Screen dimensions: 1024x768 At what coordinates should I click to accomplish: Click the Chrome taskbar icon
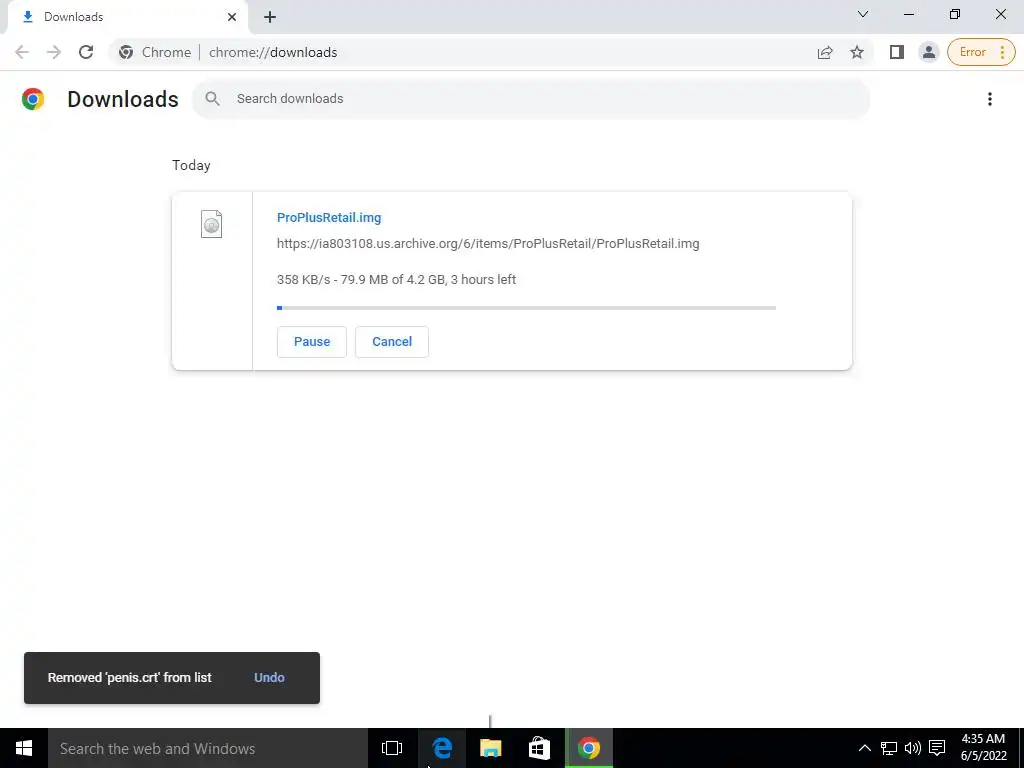pos(588,748)
